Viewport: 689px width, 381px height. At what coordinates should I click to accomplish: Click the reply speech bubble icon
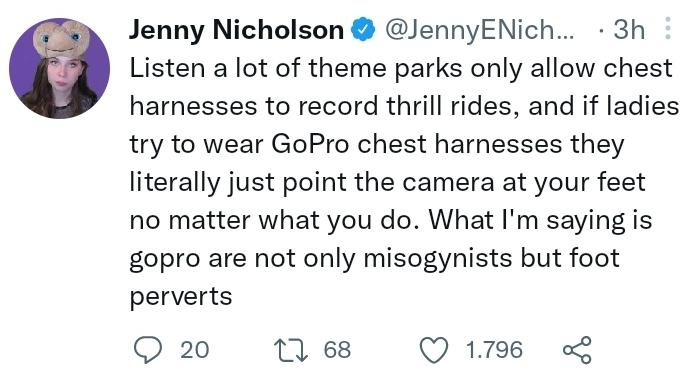coord(148,350)
